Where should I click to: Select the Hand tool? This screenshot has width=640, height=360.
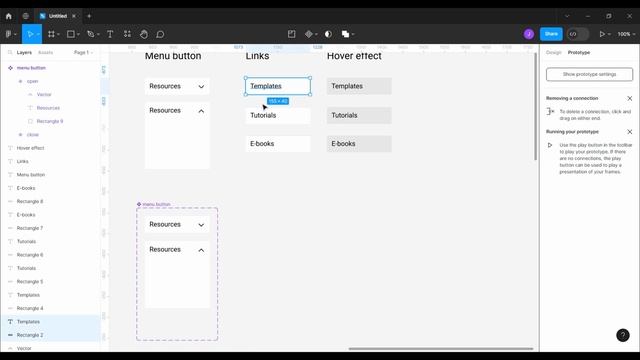coord(144,34)
